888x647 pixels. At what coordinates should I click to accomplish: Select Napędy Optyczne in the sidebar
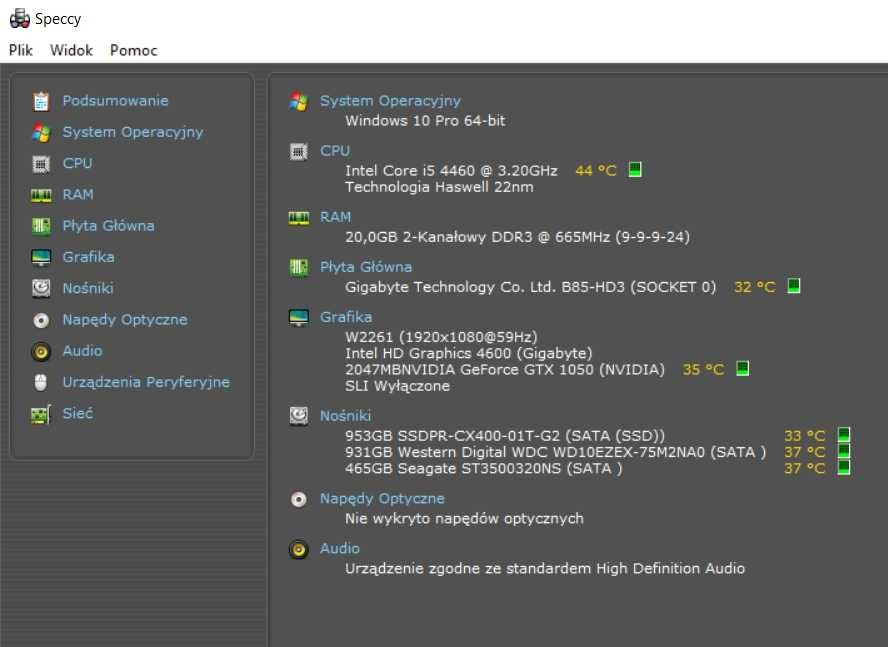(125, 320)
